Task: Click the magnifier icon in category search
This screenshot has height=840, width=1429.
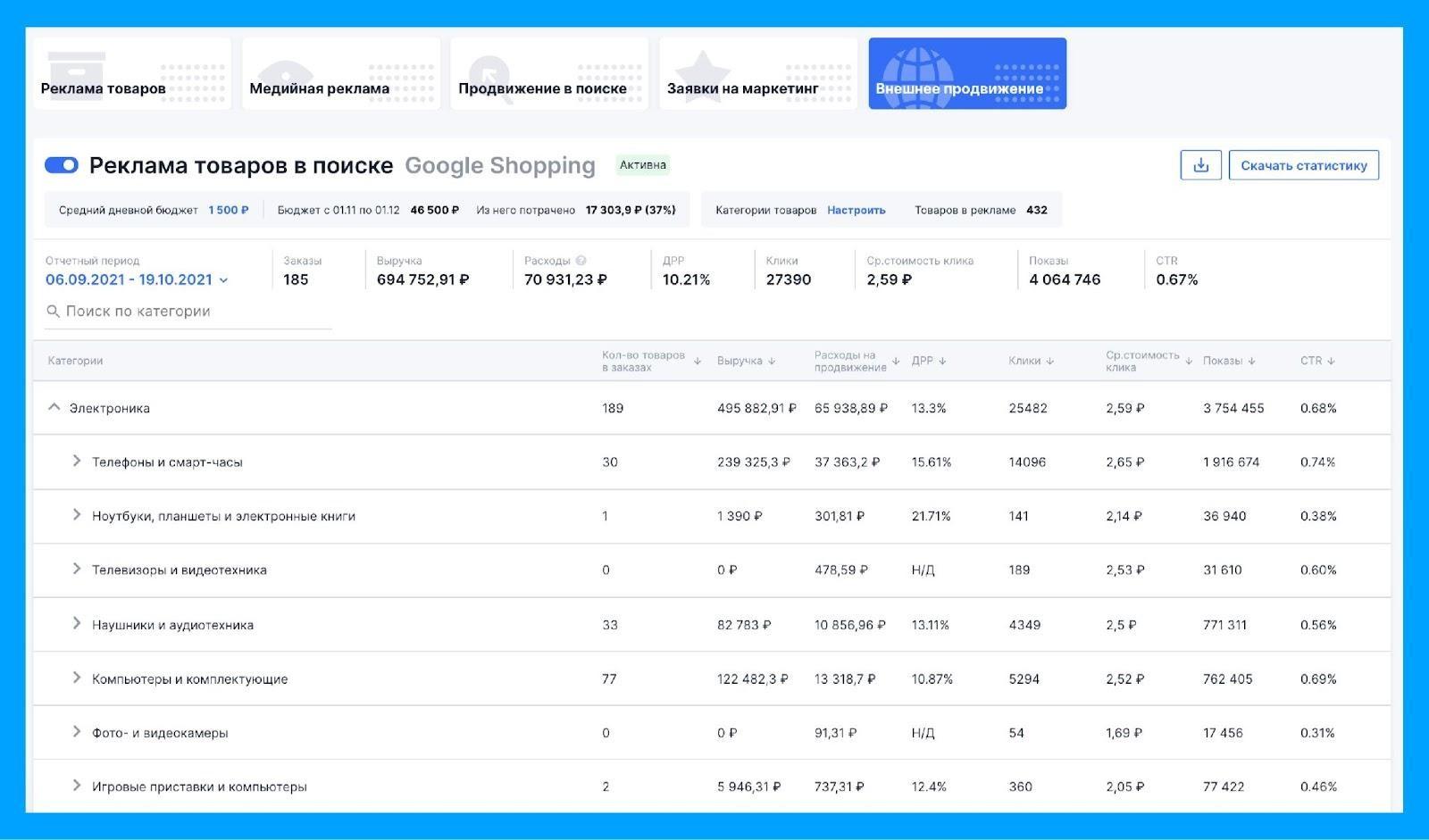Action: pyautogui.click(x=54, y=312)
